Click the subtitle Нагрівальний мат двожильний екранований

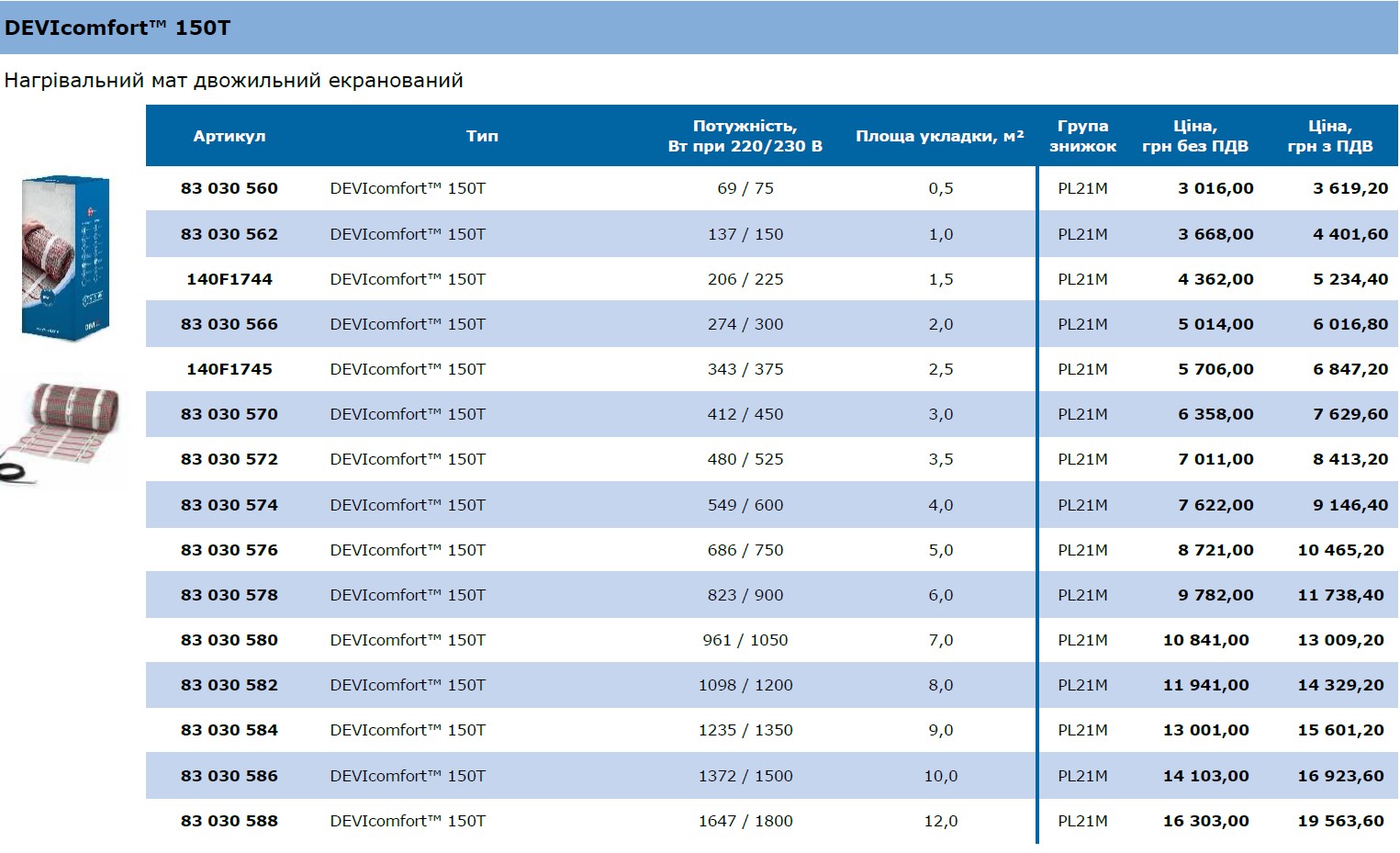click(233, 81)
